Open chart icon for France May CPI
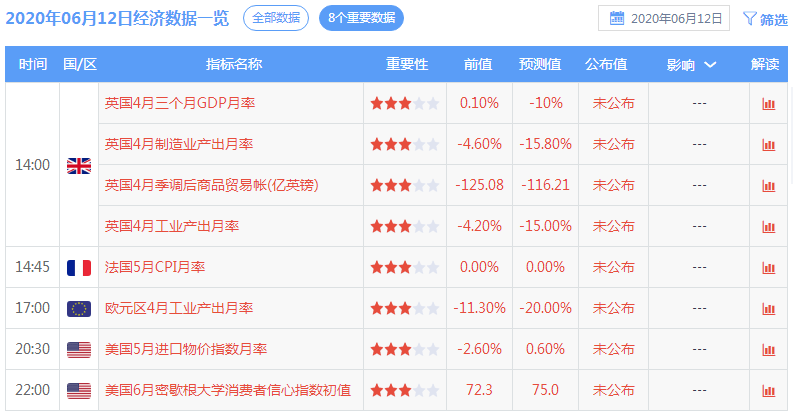The width and height of the screenshot is (793, 419). (768, 267)
